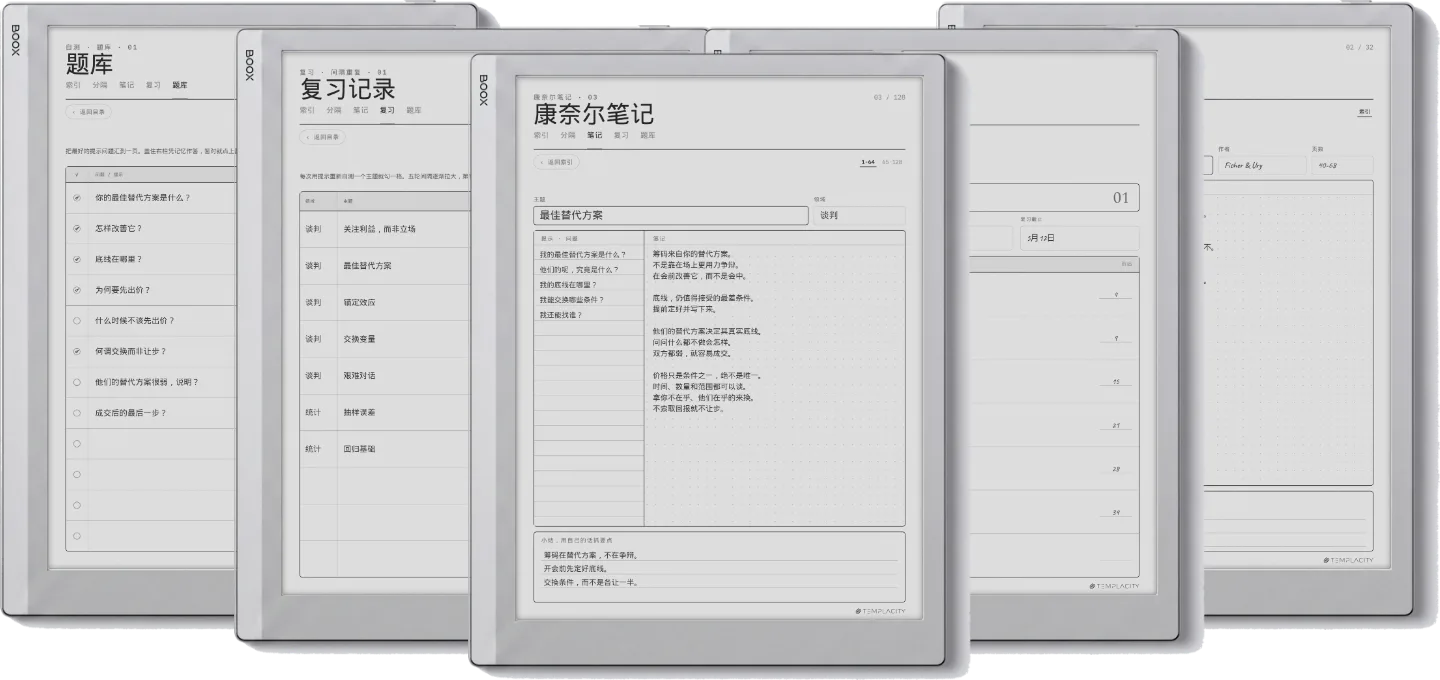Switch to 分隔 tab on 题库 page
The height and width of the screenshot is (680, 1440).
point(99,85)
